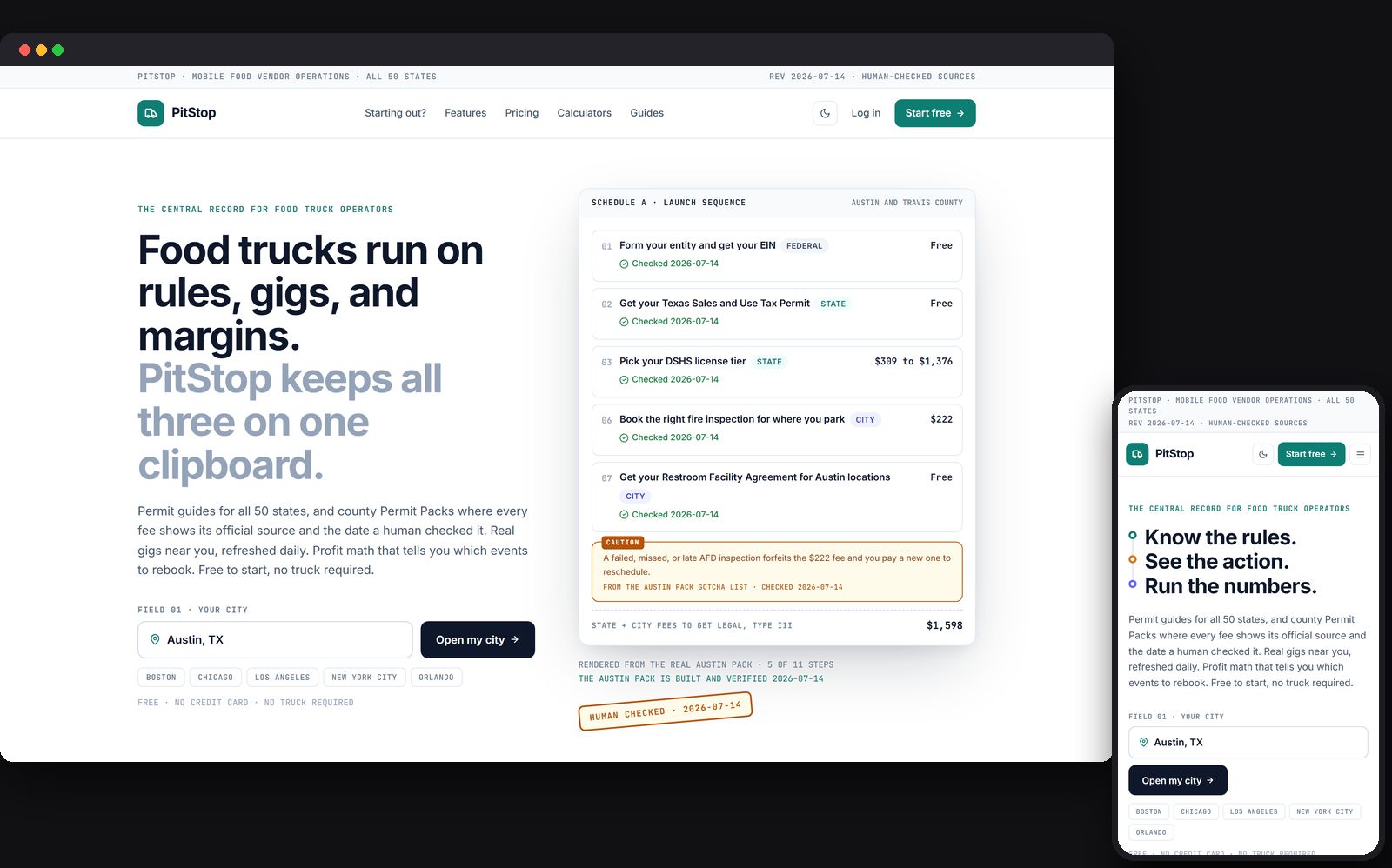The width and height of the screenshot is (1392, 868).
Task: Open the Guides nav item
Action: coord(647,113)
